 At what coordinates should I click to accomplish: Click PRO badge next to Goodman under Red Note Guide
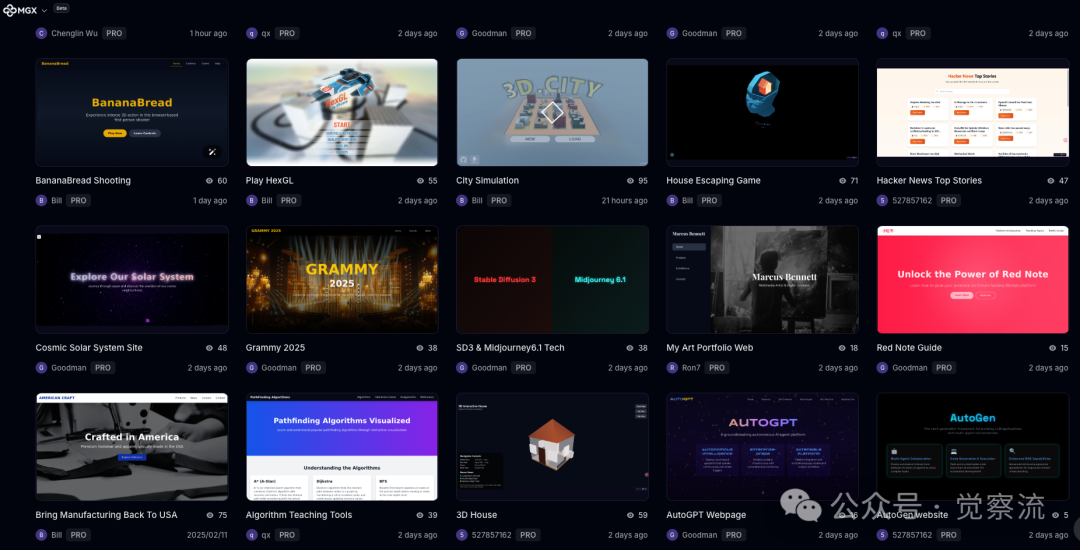pos(943,367)
